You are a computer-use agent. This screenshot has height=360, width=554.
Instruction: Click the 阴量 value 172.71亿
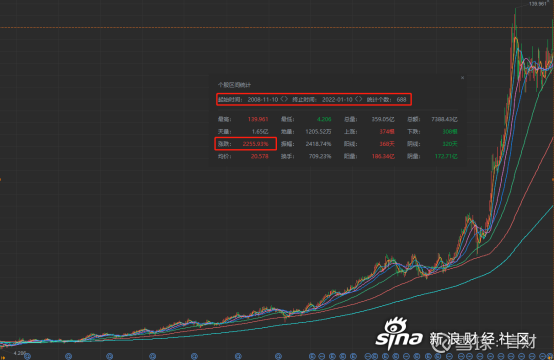(x=446, y=157)
